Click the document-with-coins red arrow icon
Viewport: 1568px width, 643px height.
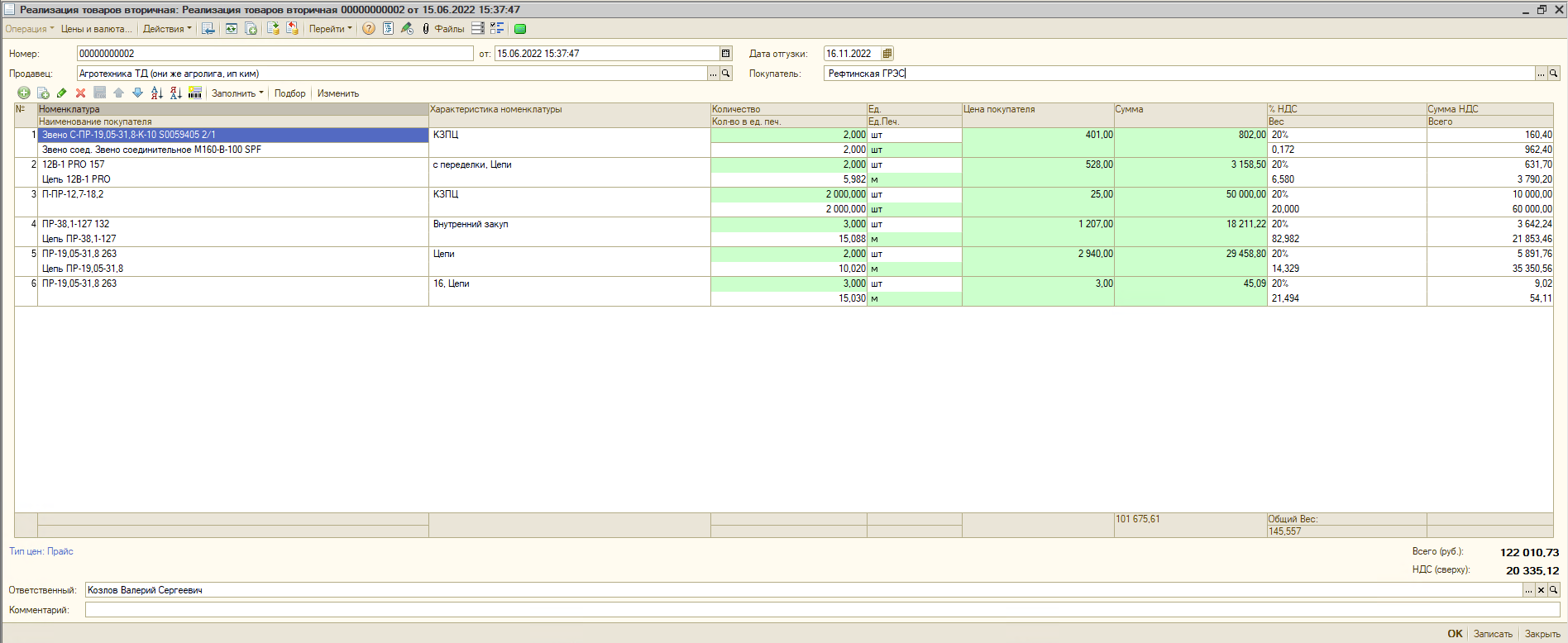pos(293,29)
